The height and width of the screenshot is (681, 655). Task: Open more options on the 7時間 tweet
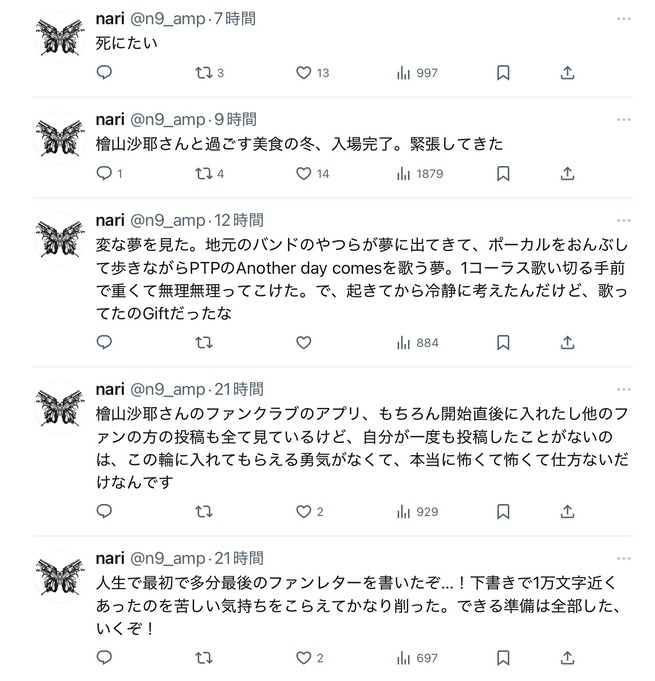tap(623, 19)
